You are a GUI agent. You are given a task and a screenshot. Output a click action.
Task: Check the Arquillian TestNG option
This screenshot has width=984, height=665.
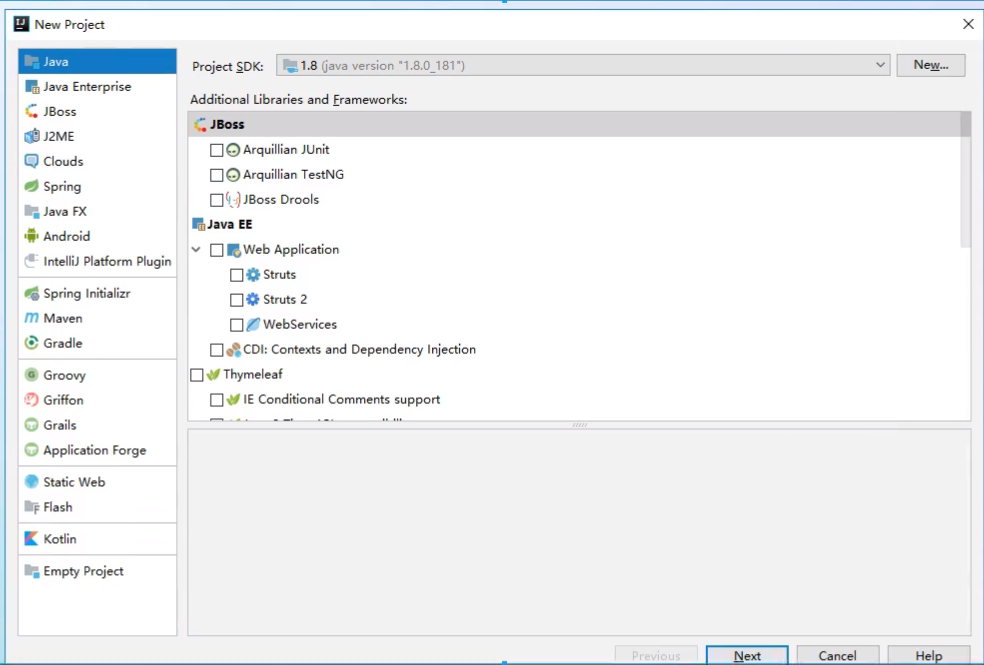(217, 175)
